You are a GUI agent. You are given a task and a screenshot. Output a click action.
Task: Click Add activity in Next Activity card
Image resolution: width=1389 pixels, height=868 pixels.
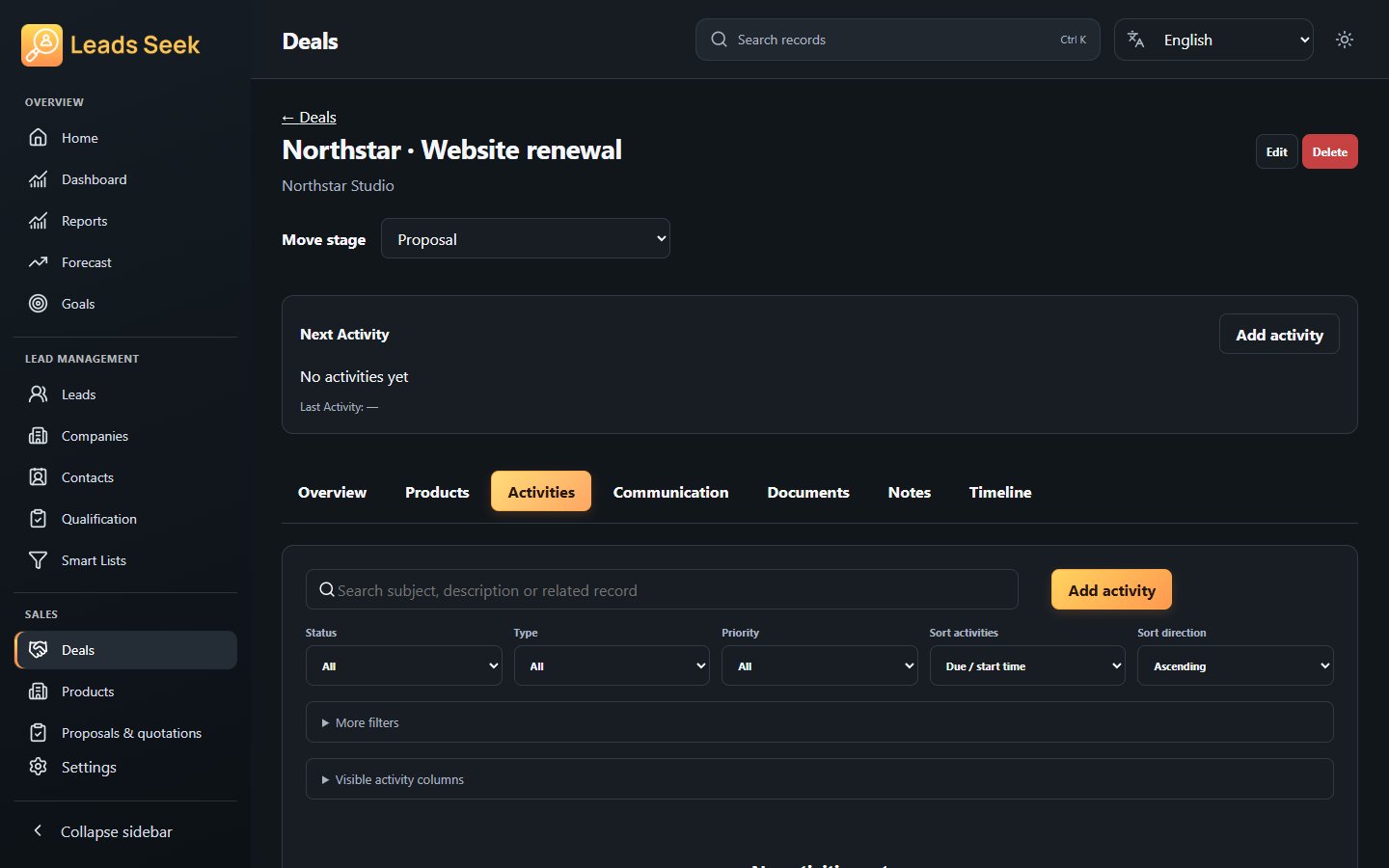pyautogui.click(x=1279, y=335)
